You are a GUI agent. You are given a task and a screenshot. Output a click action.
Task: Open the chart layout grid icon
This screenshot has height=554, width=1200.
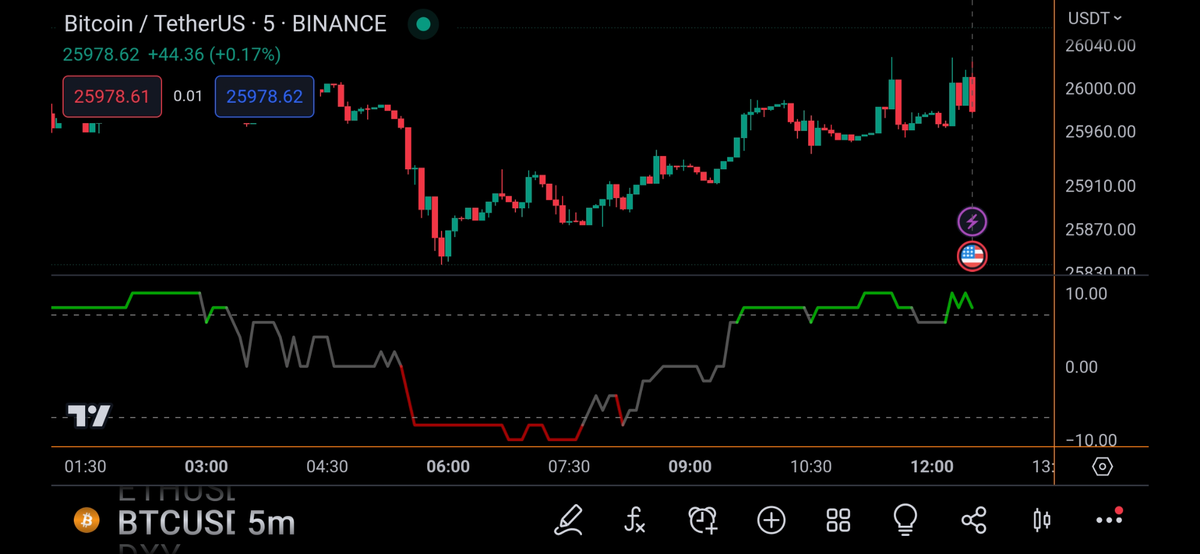[x=838, y=519]
